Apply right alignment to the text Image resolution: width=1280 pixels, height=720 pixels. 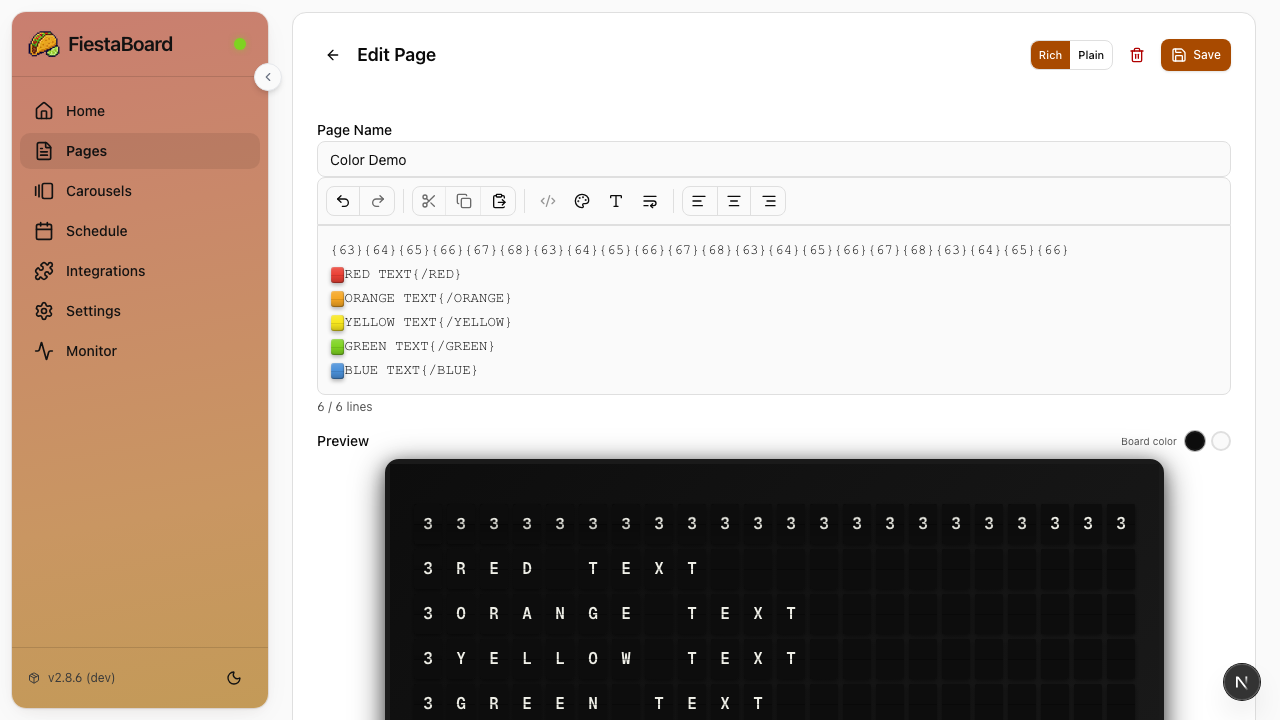(x=769, y=201)
